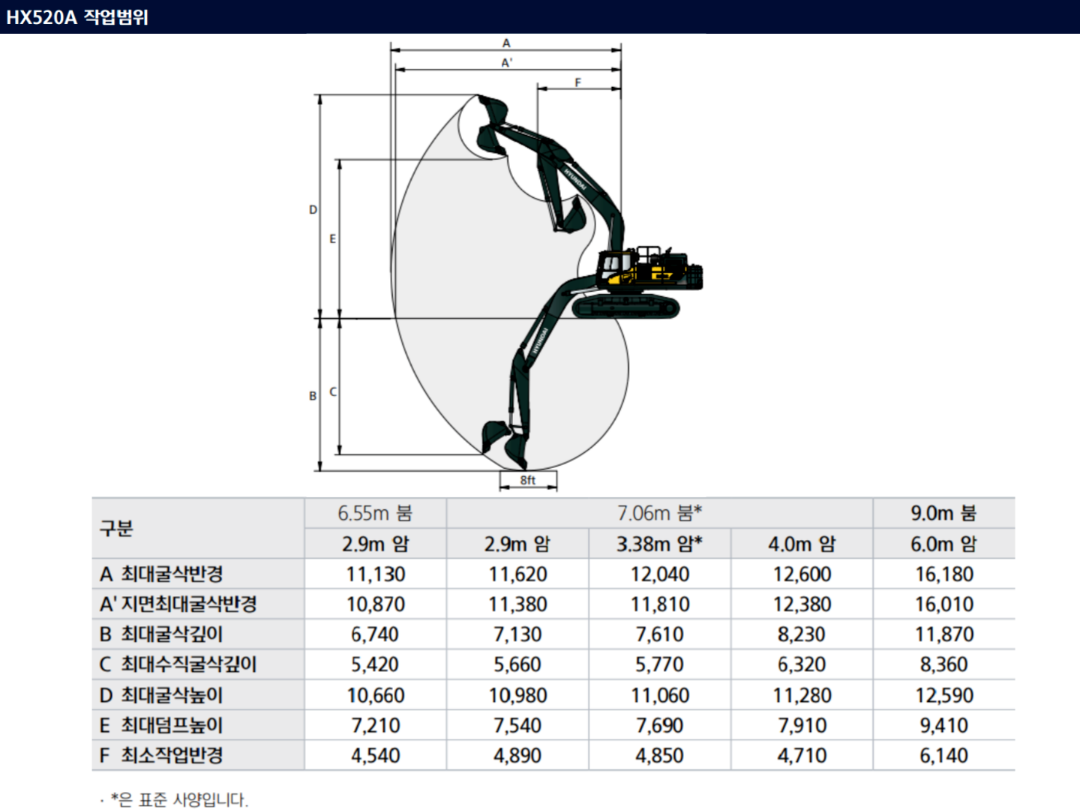1080x810 pixels.
Task: Choose the value 10,980 in row D
Action: pos(517,695)
